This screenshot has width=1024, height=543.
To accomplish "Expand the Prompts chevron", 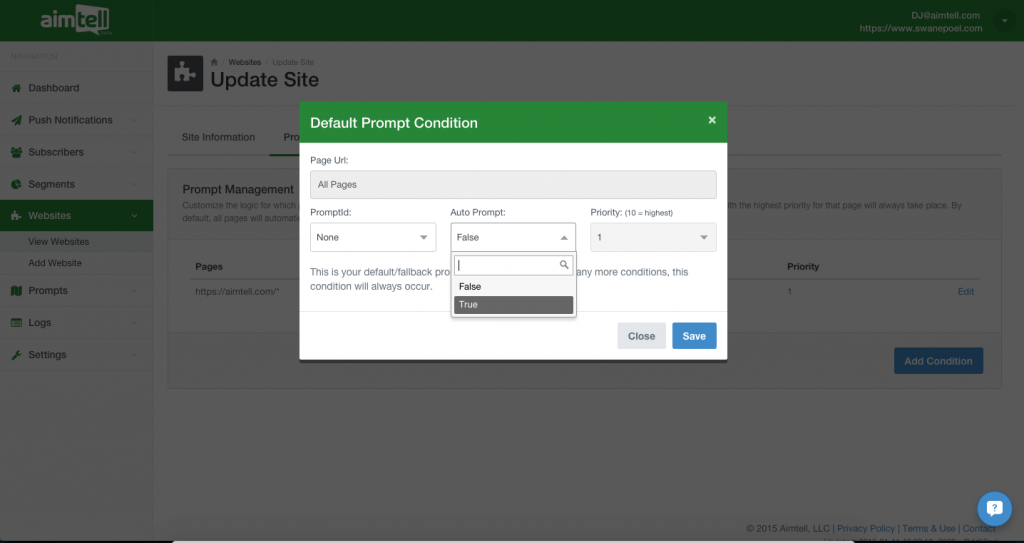I will click(133, 291).
